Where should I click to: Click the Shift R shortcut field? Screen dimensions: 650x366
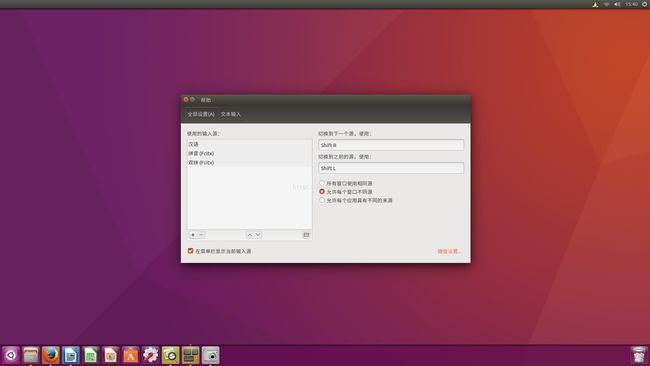pos(391,145)
